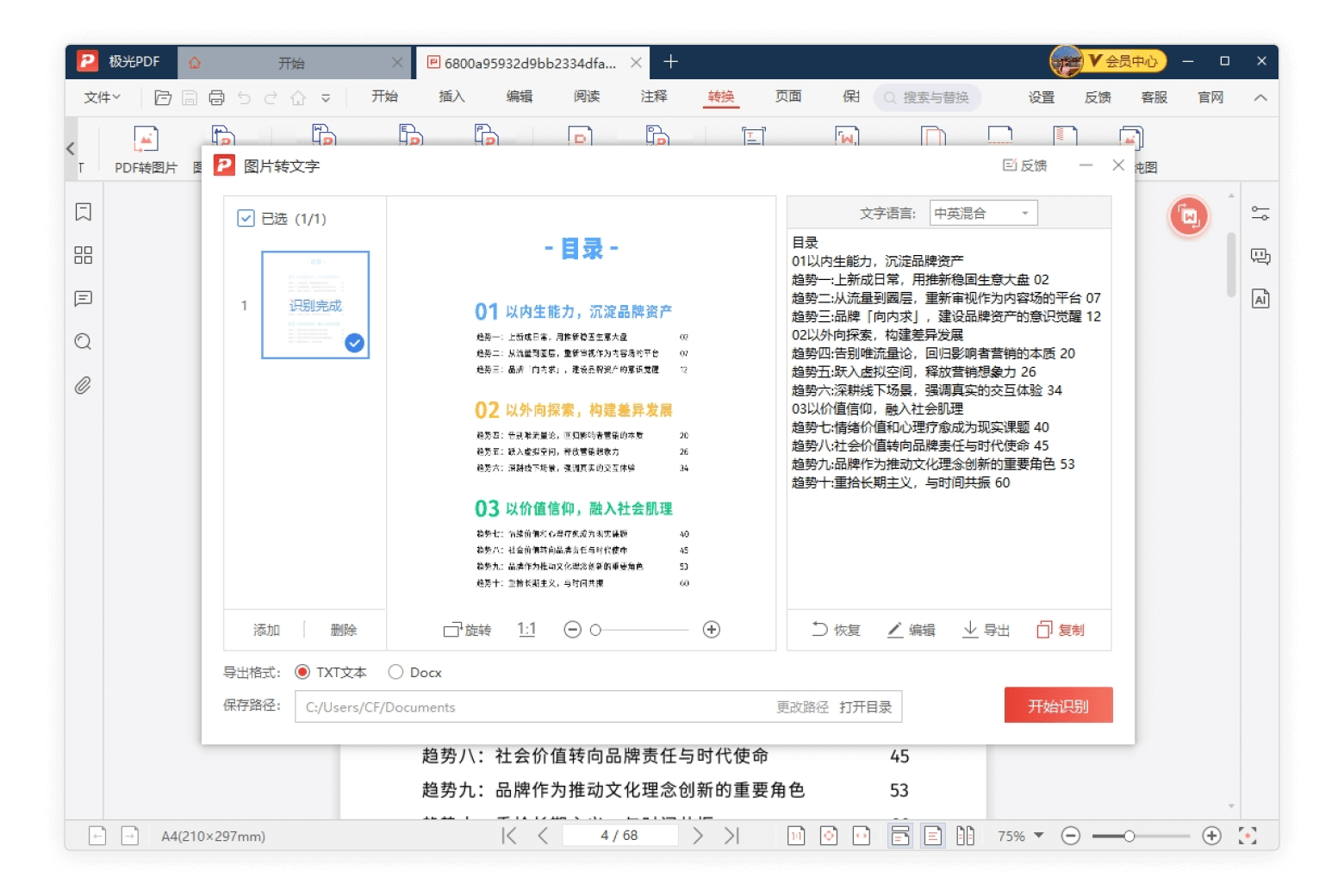Click 复制 to copy recognized text
Image resolution: width=1344 pixels, height=896 pixels.
[x=1061, y=630]
